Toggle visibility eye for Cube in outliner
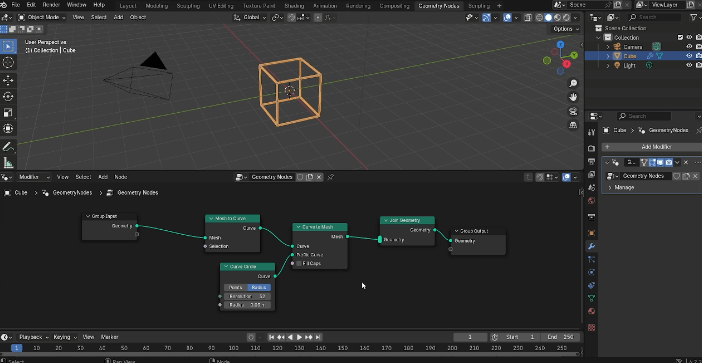This screenshot has width=702, height=363. pos(689,56)
